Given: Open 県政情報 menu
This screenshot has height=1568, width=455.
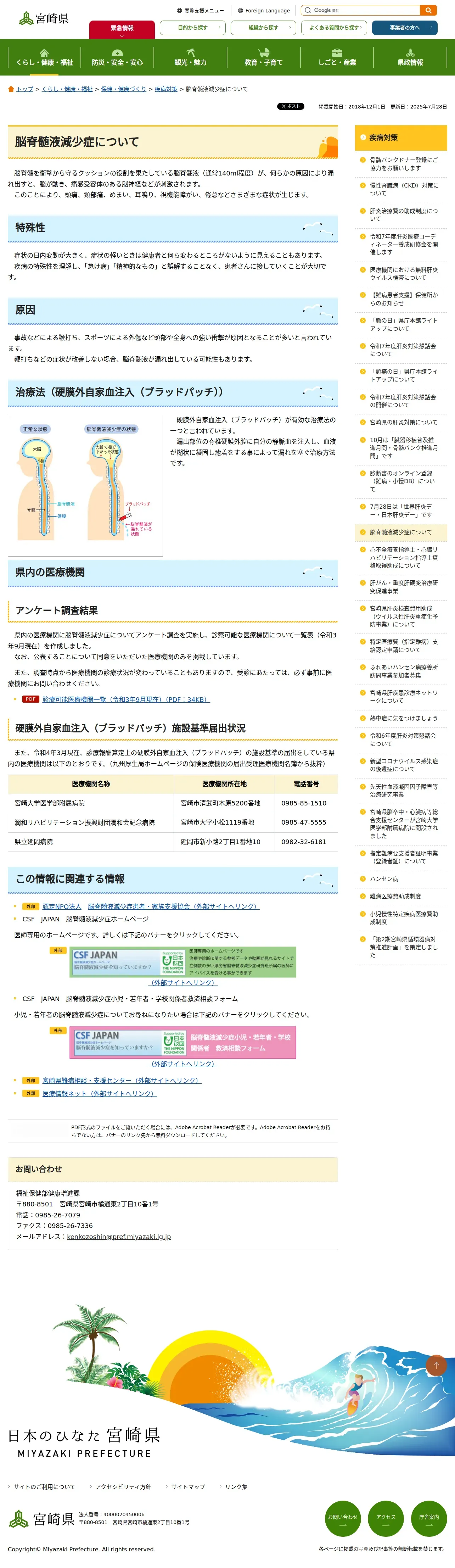Looking at the screenshot, I should coord(410,57).
